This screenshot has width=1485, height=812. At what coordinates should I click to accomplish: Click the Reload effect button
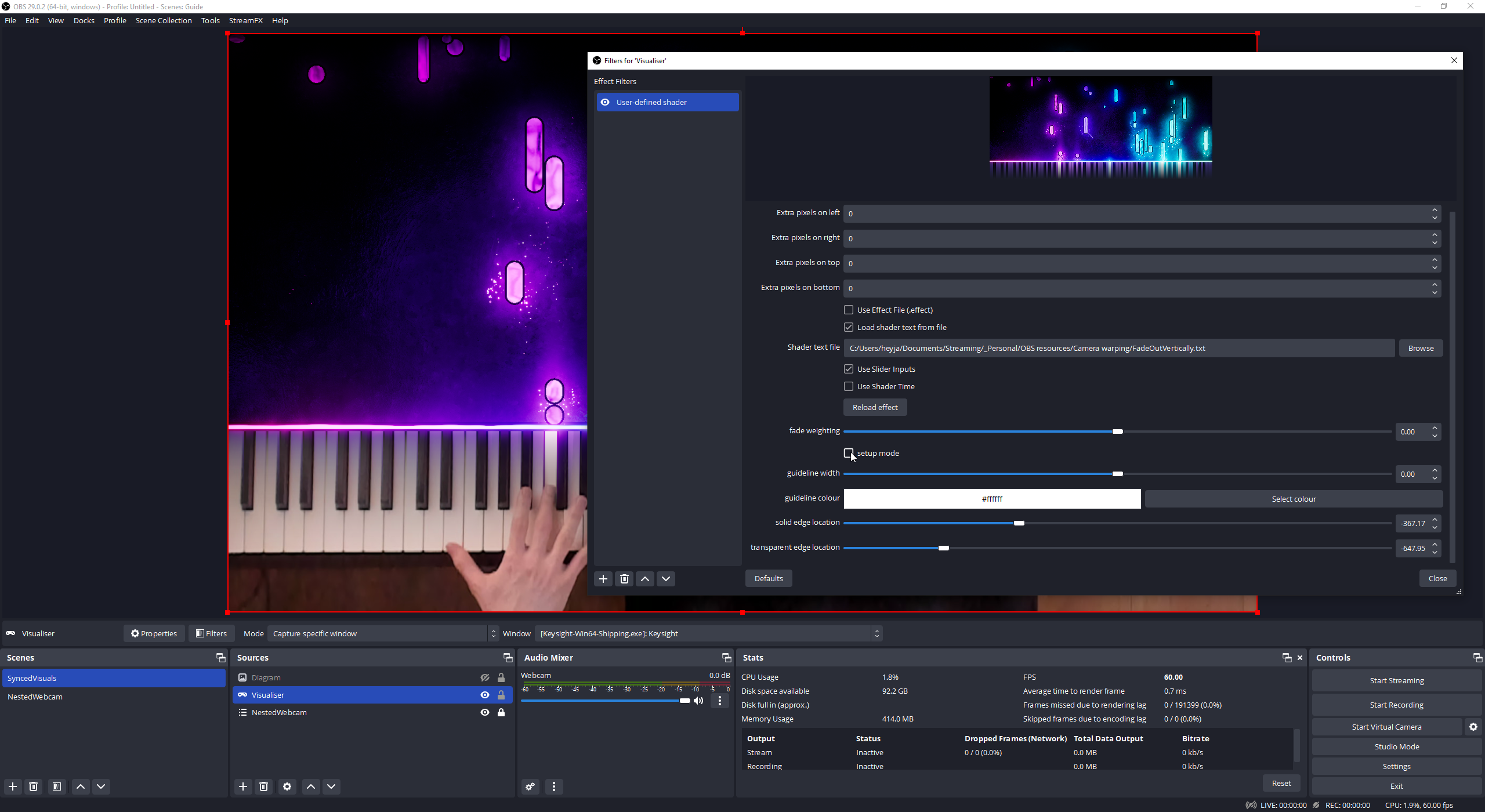[x=875, y=407]
